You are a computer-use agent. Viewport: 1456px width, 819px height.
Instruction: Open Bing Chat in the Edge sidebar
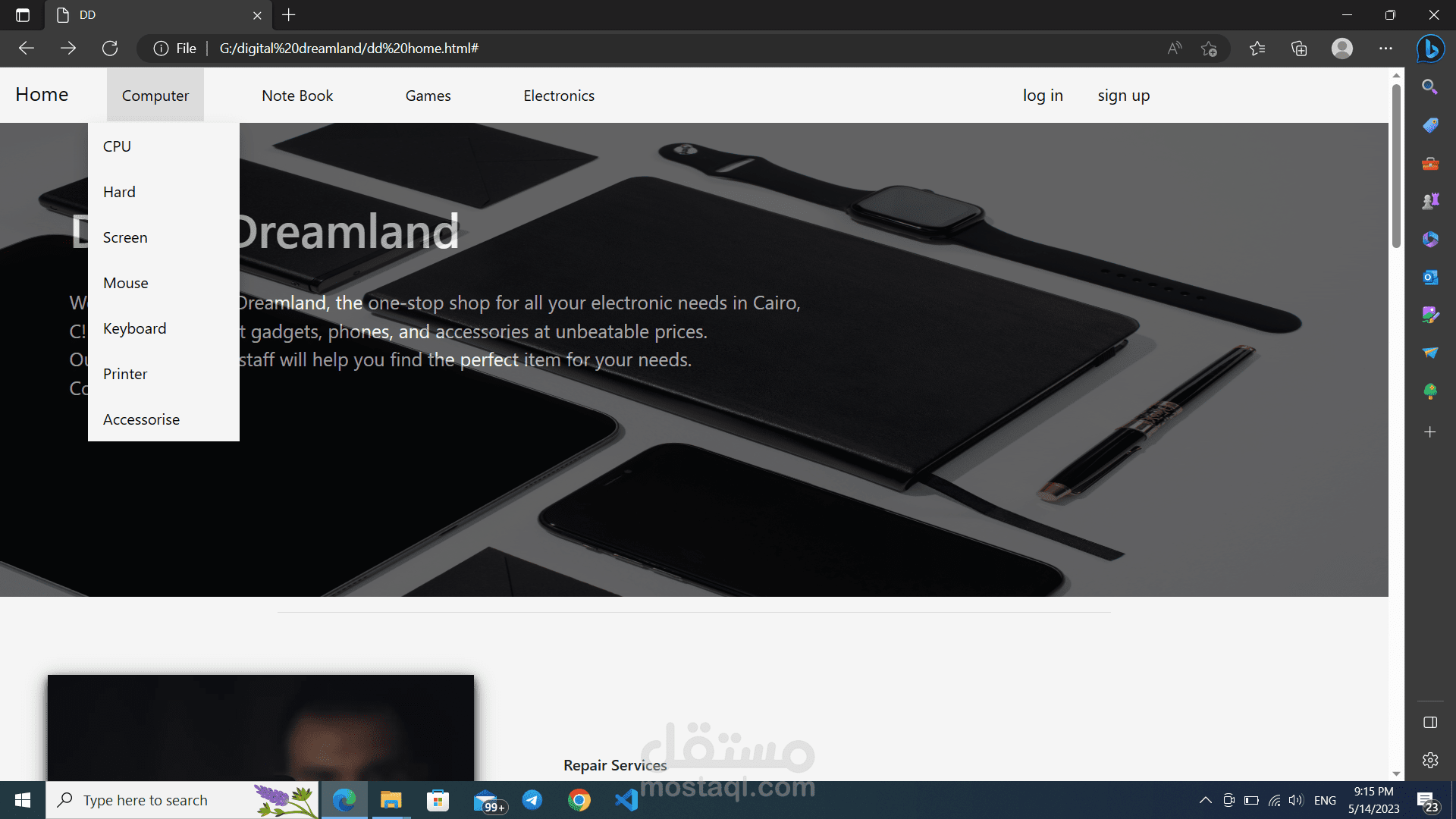click(x=1430, y=49)
